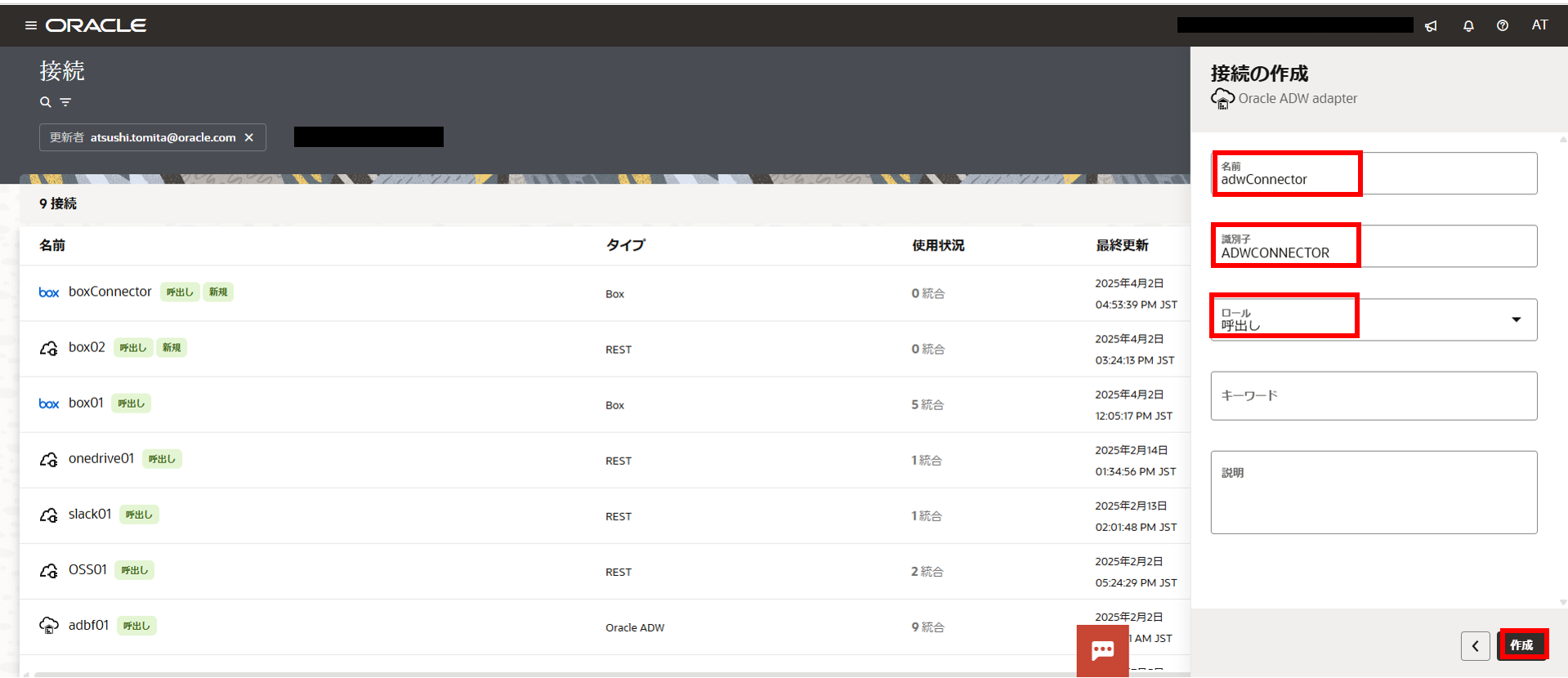
Task: Focus the 識別子 input field
Action: tap(1374, 246)
